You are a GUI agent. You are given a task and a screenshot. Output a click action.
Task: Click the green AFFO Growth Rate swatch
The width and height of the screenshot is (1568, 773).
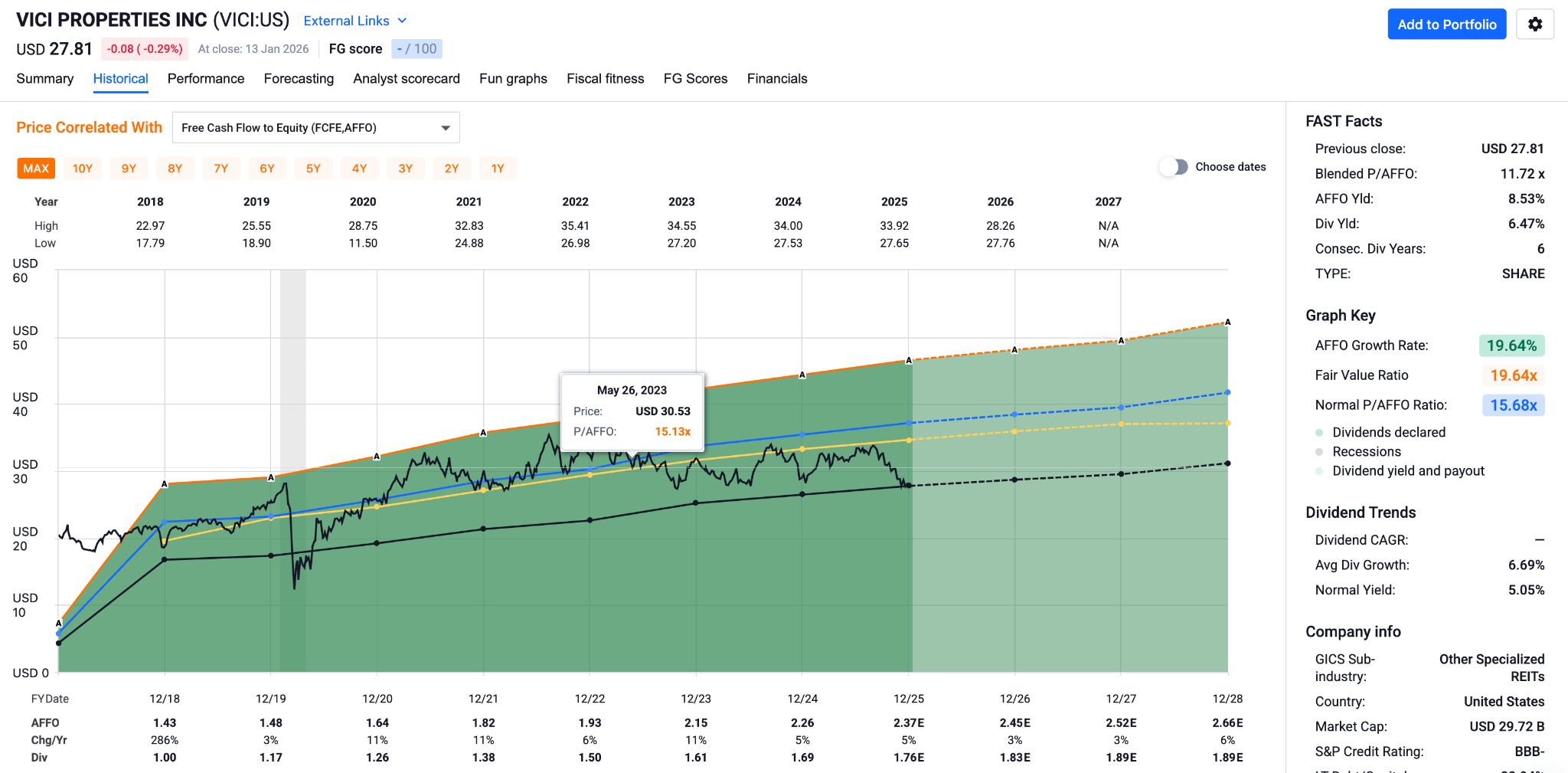(1511, 346)
